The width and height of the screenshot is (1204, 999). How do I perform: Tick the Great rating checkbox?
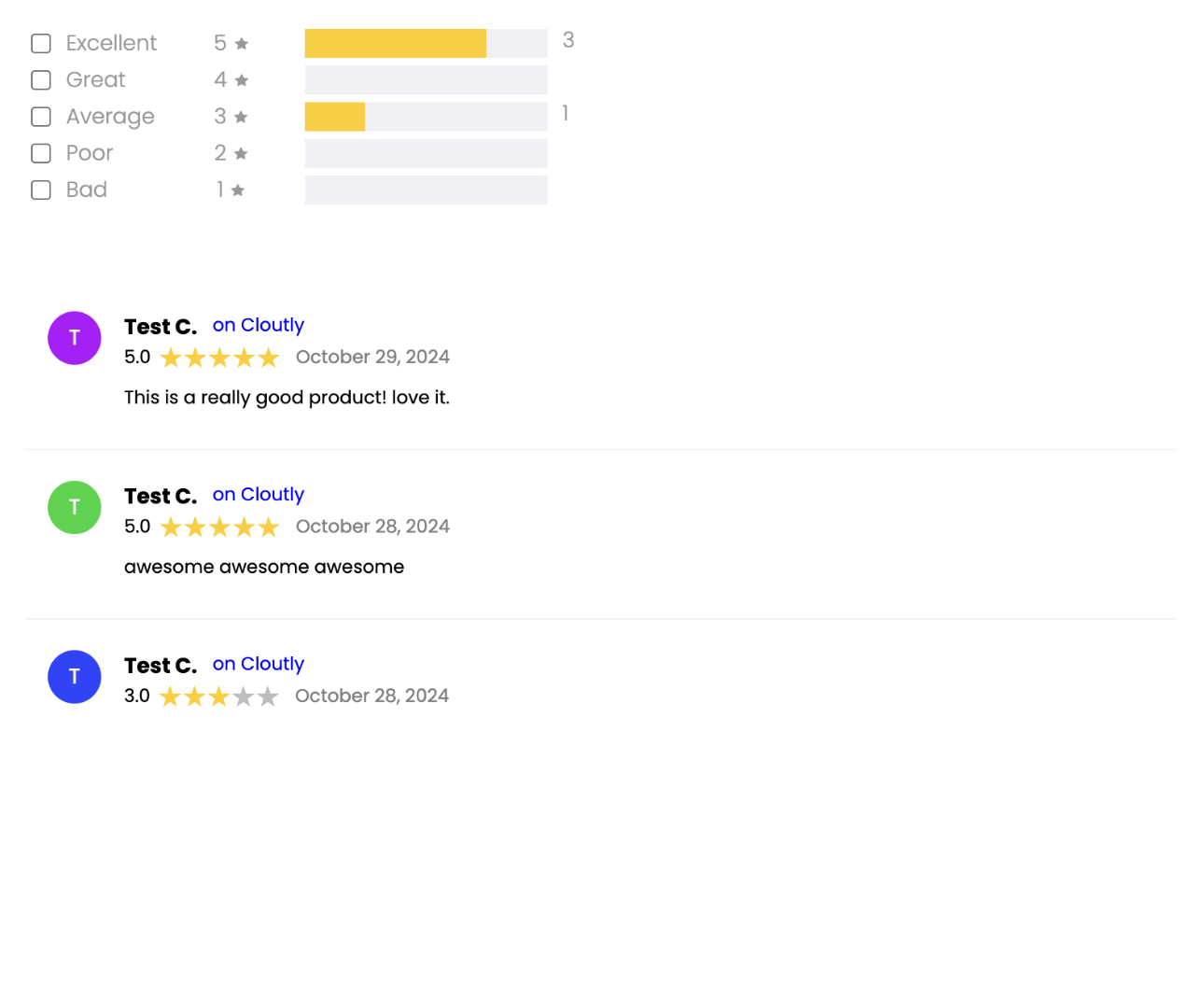tap(41, 80)
